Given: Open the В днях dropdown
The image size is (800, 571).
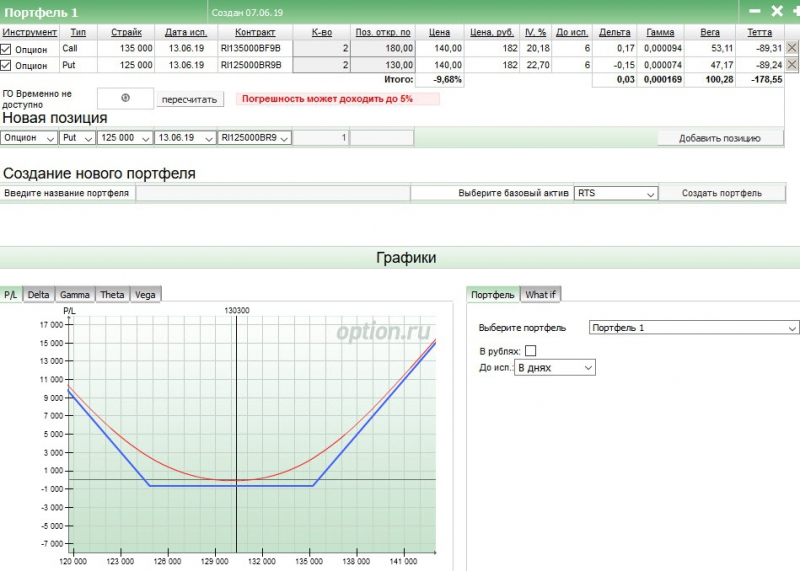Looking at the screenshot, I should 555,367.
